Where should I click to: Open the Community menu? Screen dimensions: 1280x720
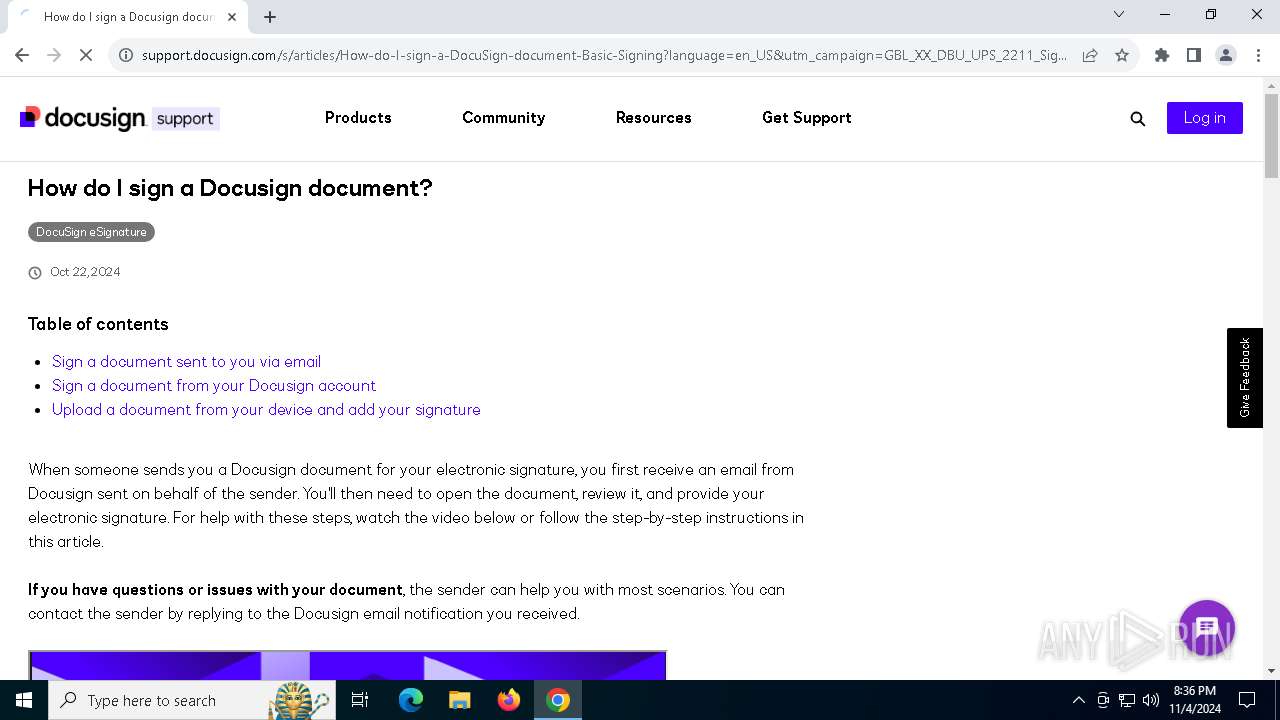503,118
